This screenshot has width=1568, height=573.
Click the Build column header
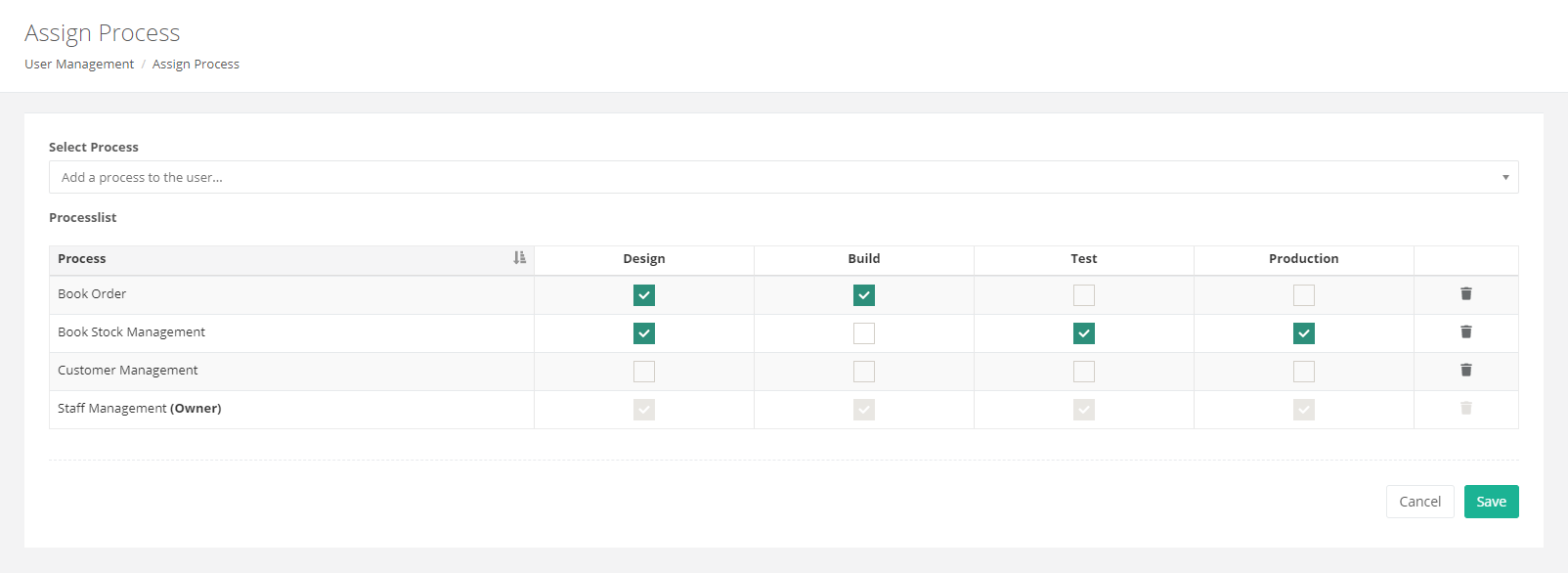click(864, 259)
